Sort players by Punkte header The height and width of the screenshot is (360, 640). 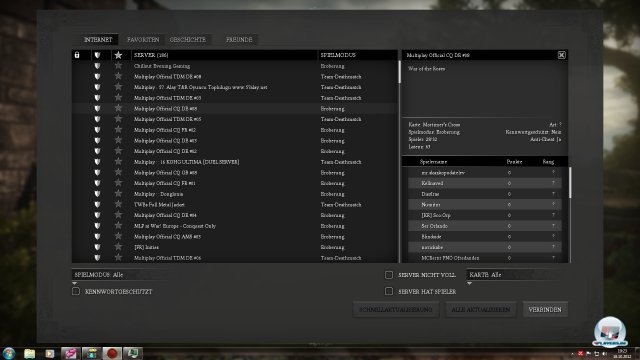click(x=514, y=162)
